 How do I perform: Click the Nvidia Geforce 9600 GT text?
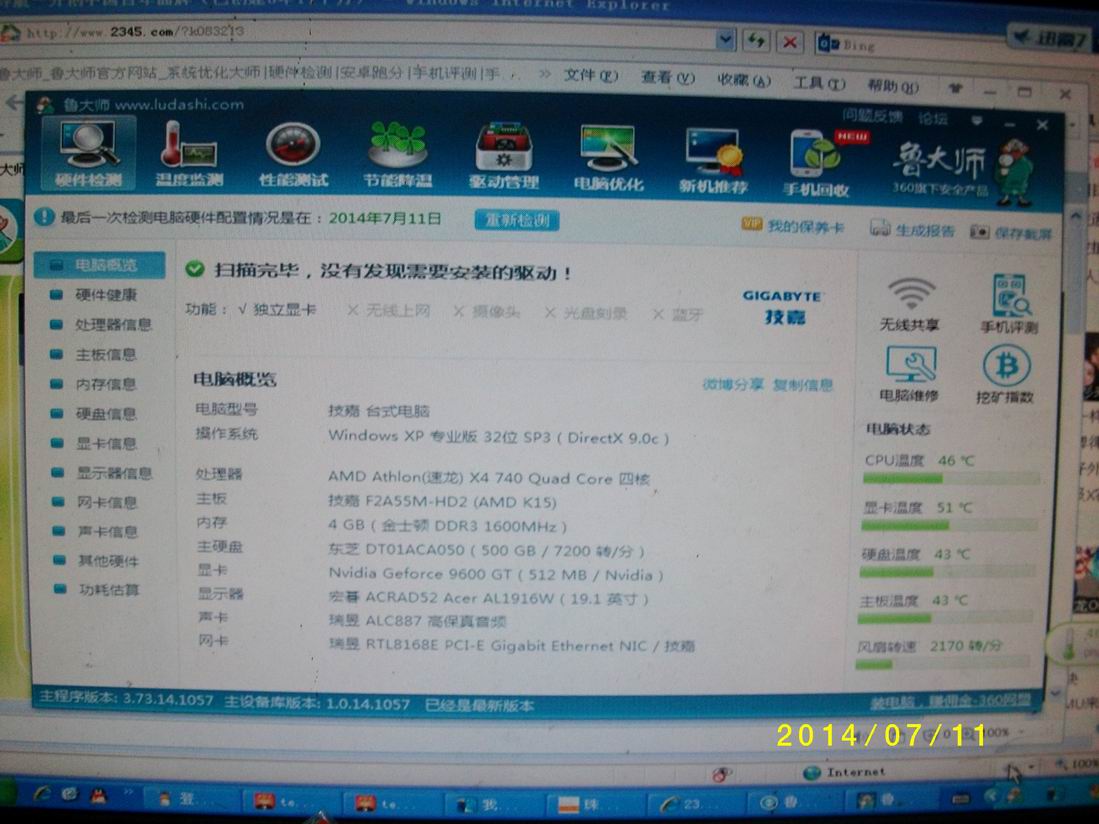tap(496, 575)
